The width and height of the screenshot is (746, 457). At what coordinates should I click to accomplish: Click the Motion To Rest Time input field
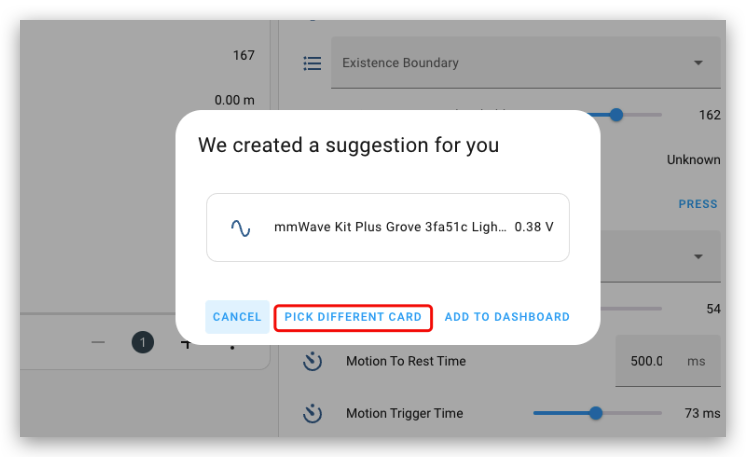[x=667, y=361]
